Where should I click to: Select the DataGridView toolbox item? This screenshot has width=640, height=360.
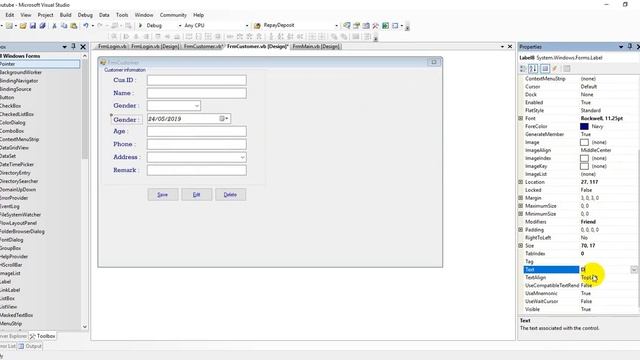coord(15,148)
